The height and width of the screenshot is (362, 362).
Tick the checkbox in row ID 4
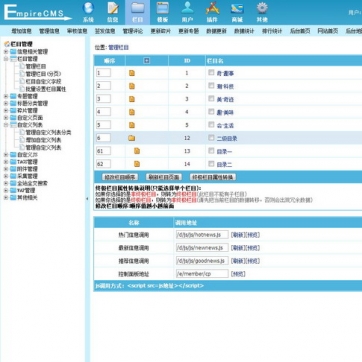[x=211, y=112]
